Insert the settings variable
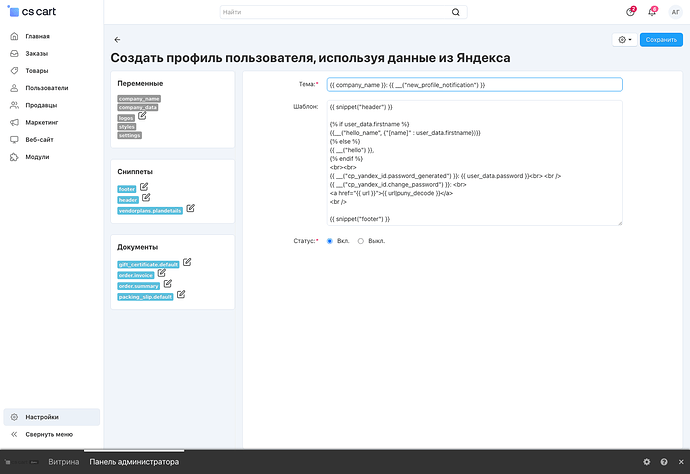Viewport: 690px width, 474px height. (x=129, y=136)
